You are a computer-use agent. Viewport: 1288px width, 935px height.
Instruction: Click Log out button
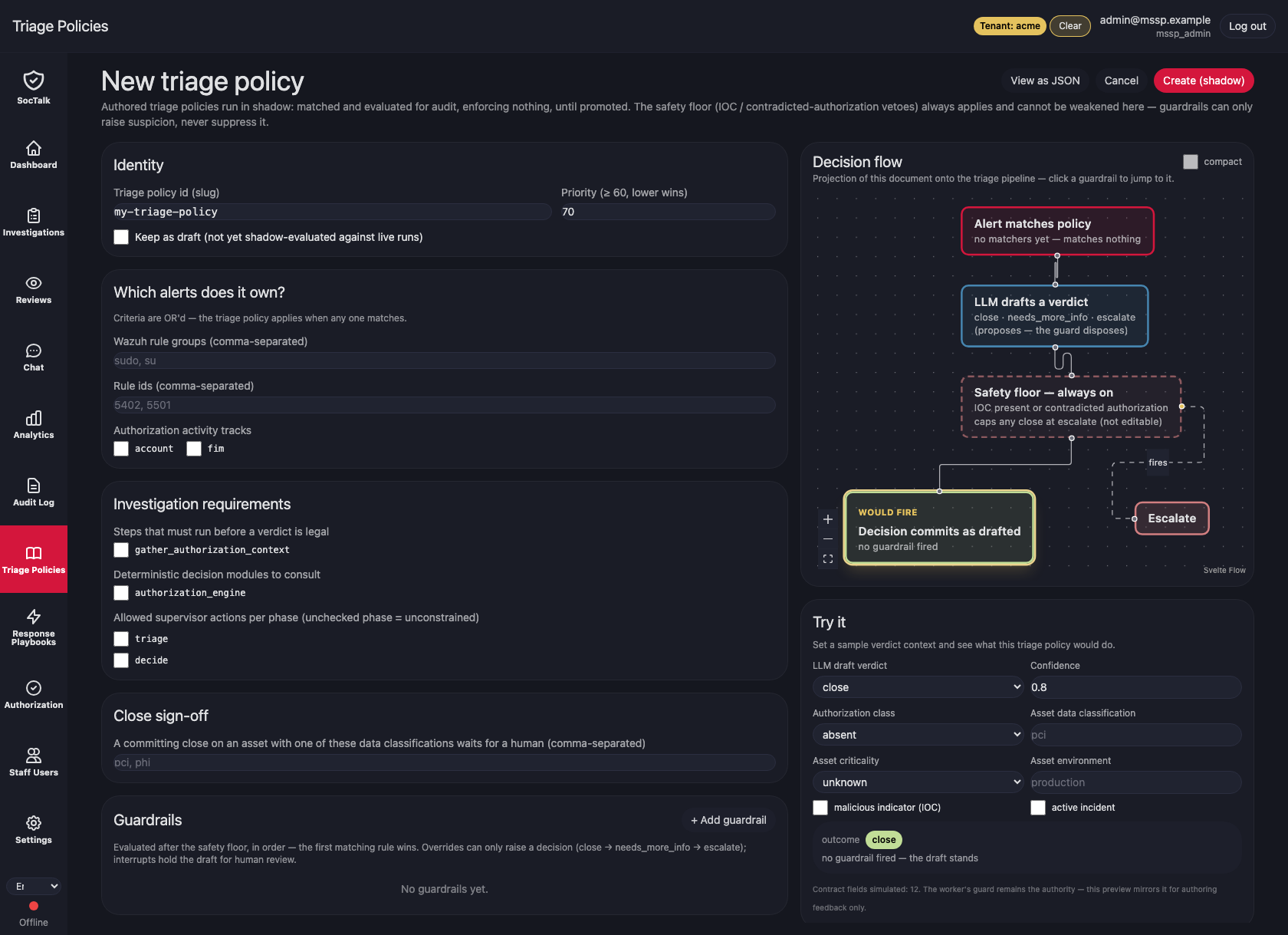pyautogui.click(x=1247, y=26)
